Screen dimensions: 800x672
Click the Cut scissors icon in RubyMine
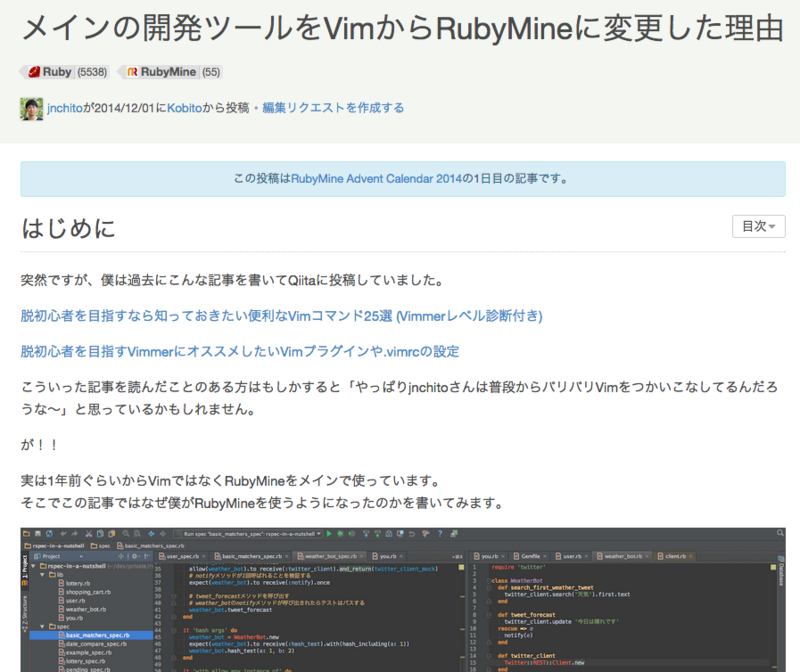click(x=89, y=534)
